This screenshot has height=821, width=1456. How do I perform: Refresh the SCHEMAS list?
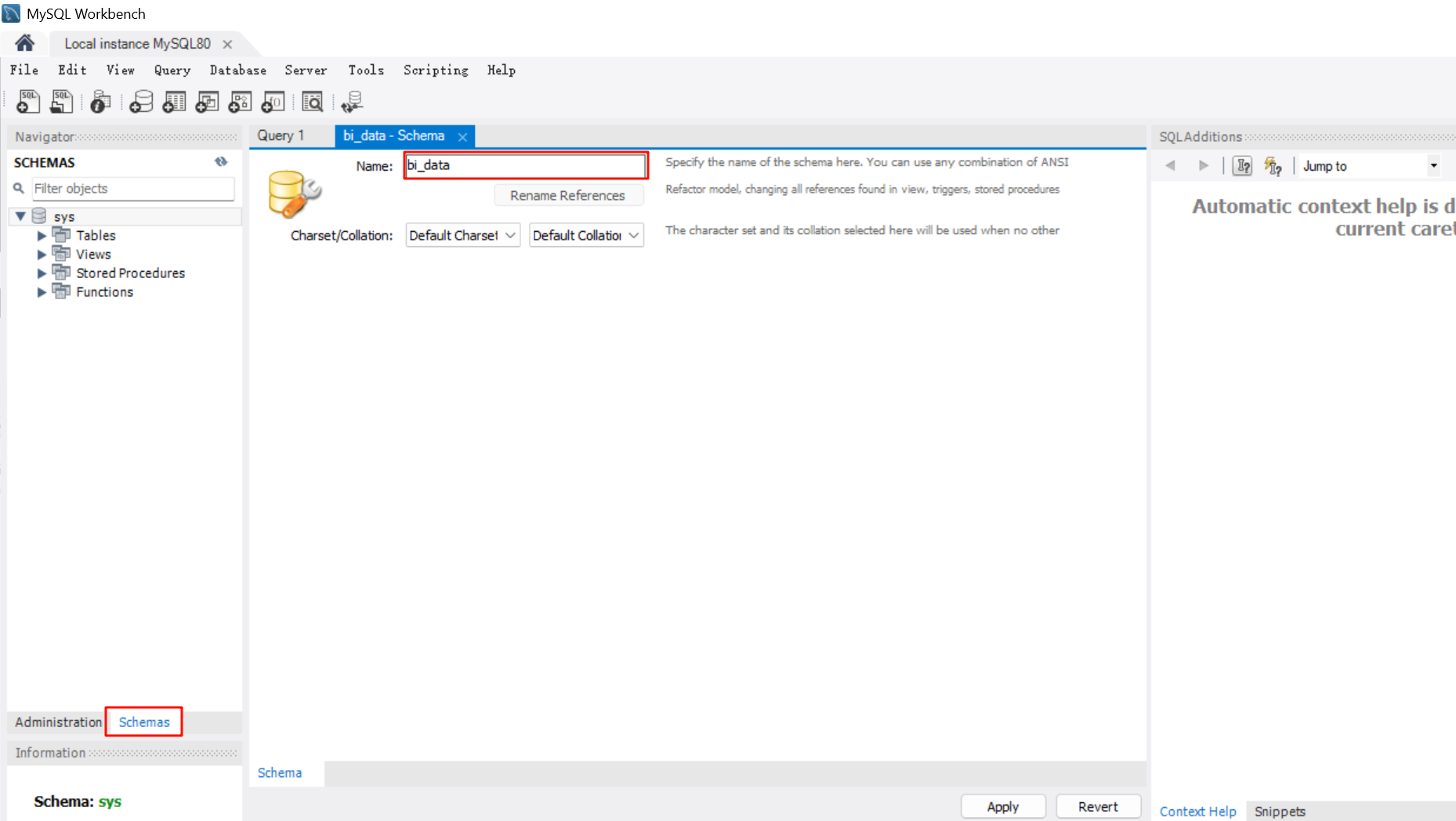click(221, 161)
